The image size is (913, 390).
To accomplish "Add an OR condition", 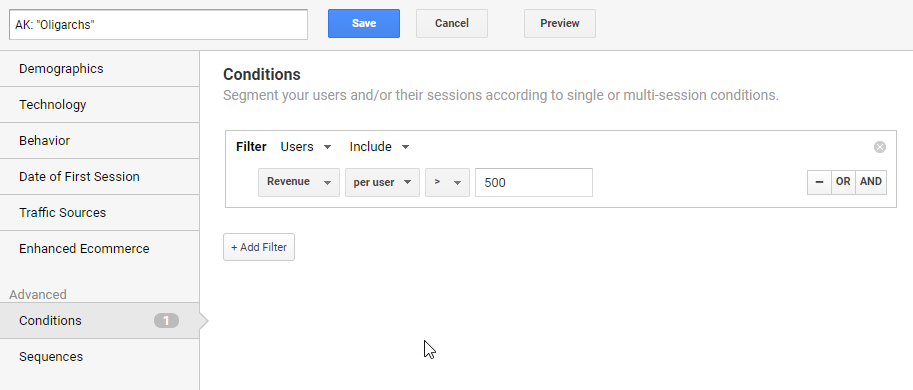I will click(843, 182).
